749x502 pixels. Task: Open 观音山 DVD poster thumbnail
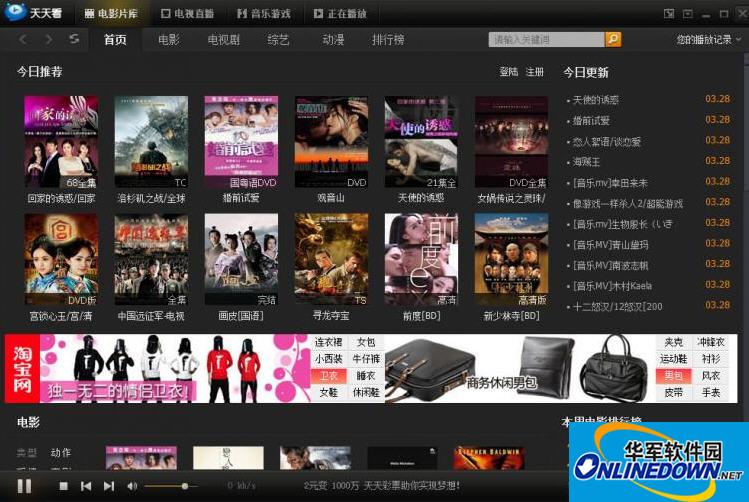pos(332,142)
